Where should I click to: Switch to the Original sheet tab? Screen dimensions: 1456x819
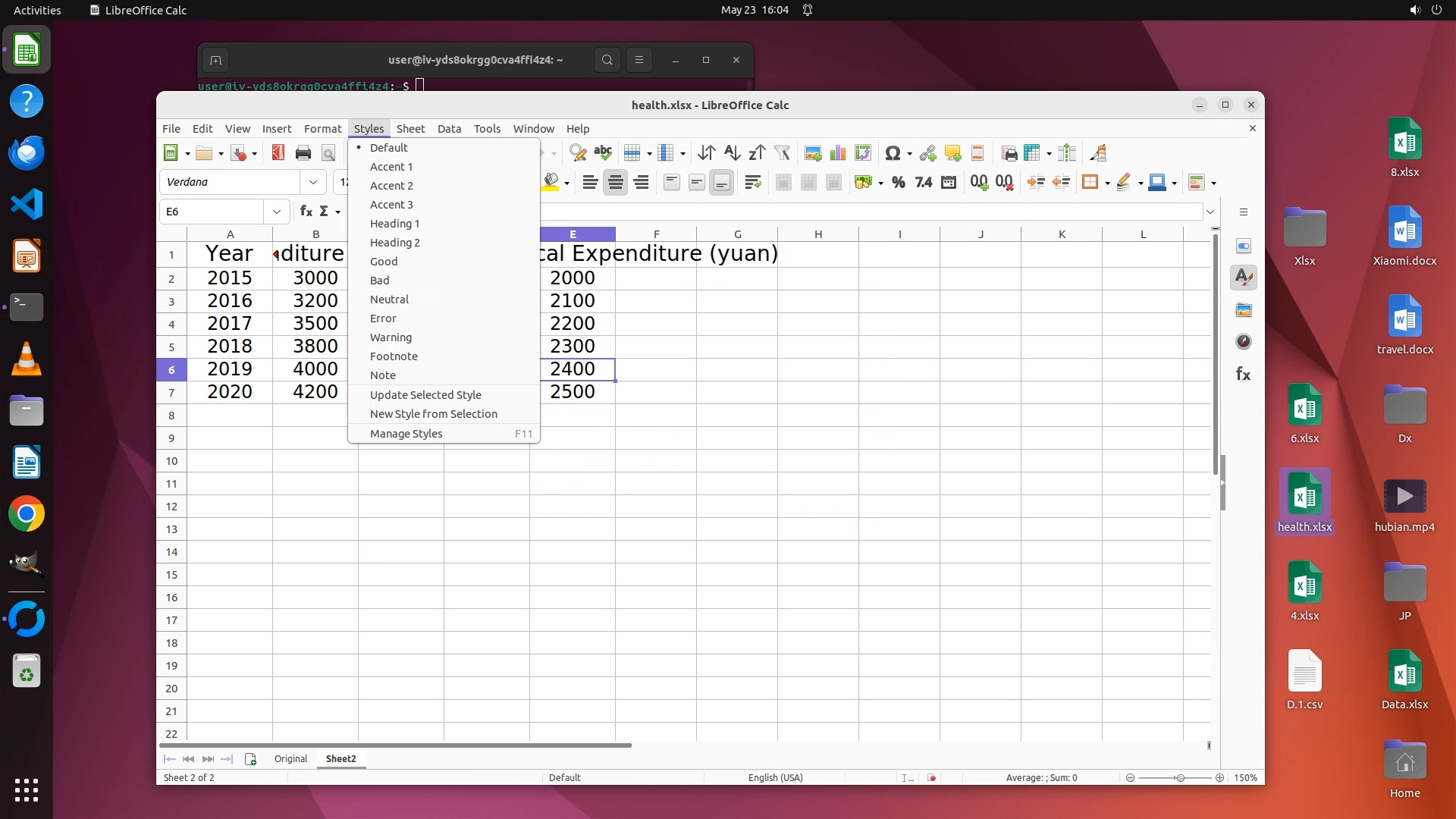290,758
